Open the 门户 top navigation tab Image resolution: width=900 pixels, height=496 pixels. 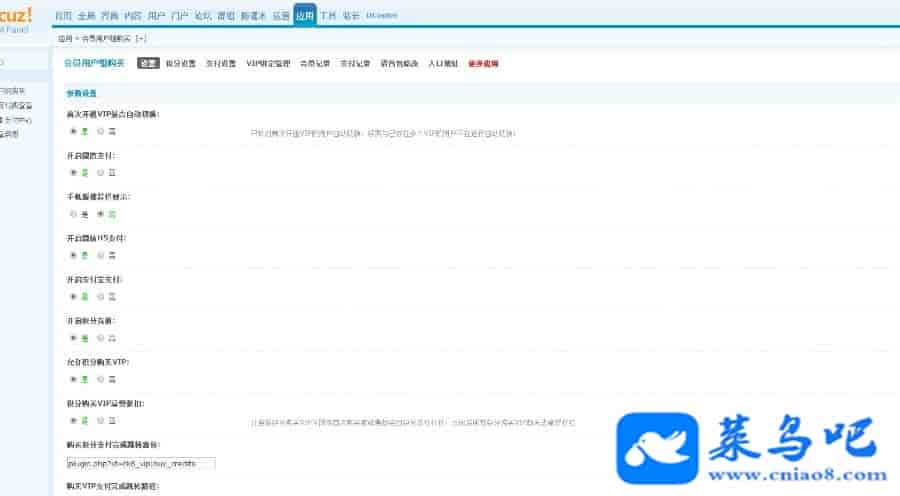pos(180,16)
